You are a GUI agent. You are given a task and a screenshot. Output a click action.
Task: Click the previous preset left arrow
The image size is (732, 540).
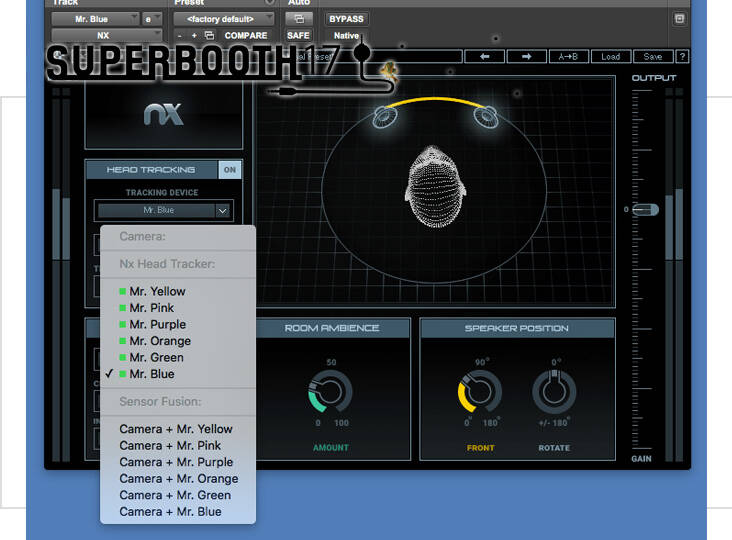[x=484, y=56]
